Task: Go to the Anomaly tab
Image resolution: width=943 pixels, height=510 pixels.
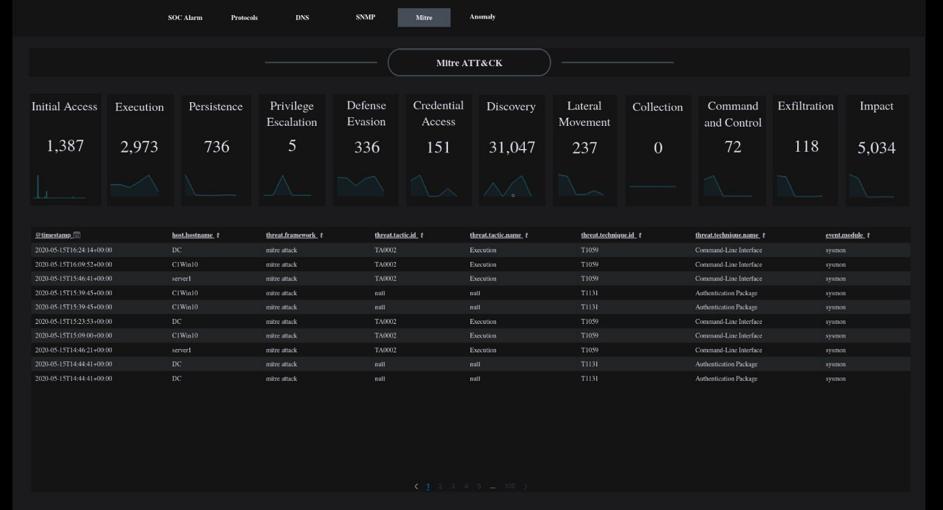Action: [482, 17]
